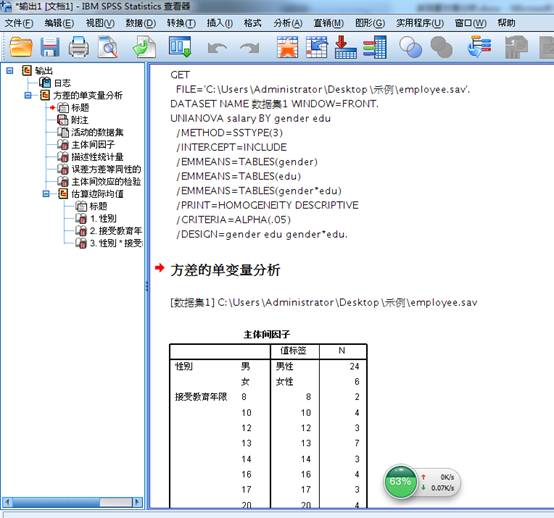
Task: Click the Open file folder icon
Action: coord(21,47)
